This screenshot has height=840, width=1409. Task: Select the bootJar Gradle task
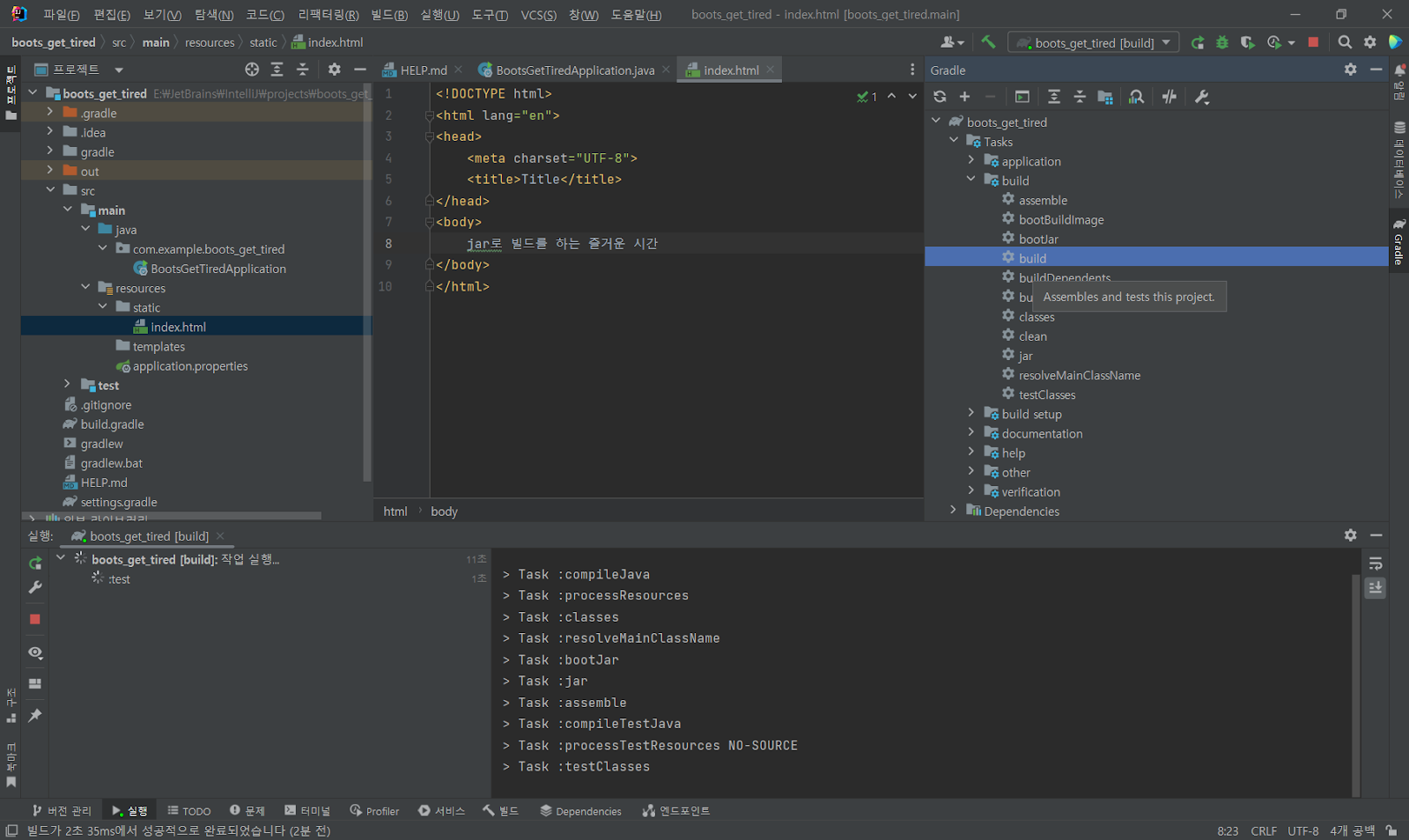(x=1038, y=239)
